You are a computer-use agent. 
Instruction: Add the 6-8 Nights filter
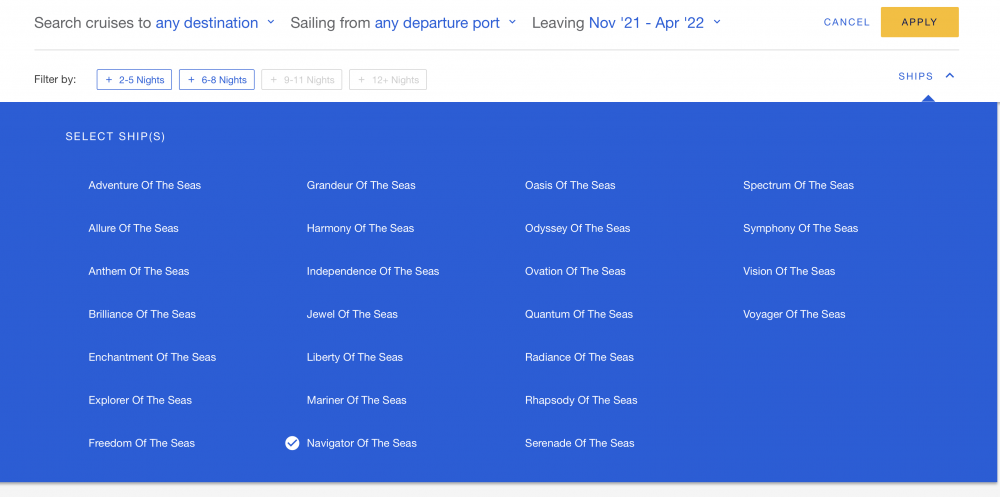pyautogui.click(x=217, y=80)
